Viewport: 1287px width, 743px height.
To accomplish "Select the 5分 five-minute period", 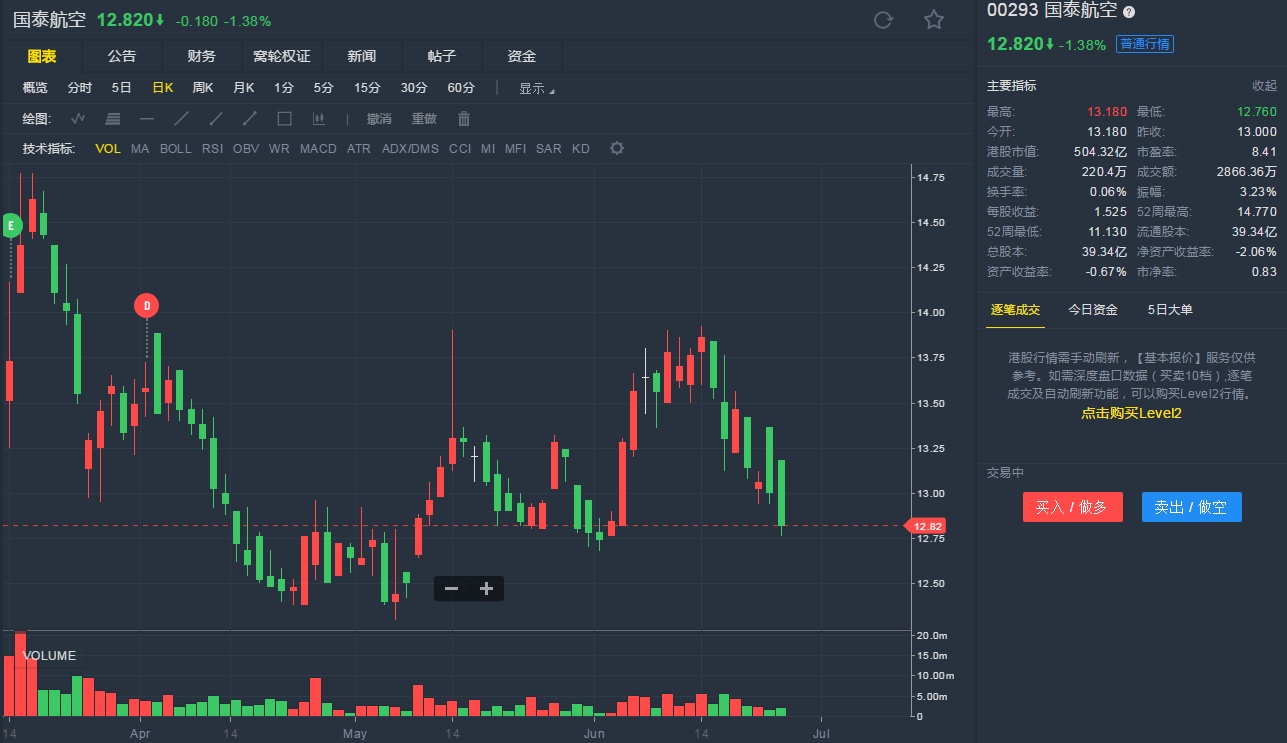I will [x=323, y=88].
